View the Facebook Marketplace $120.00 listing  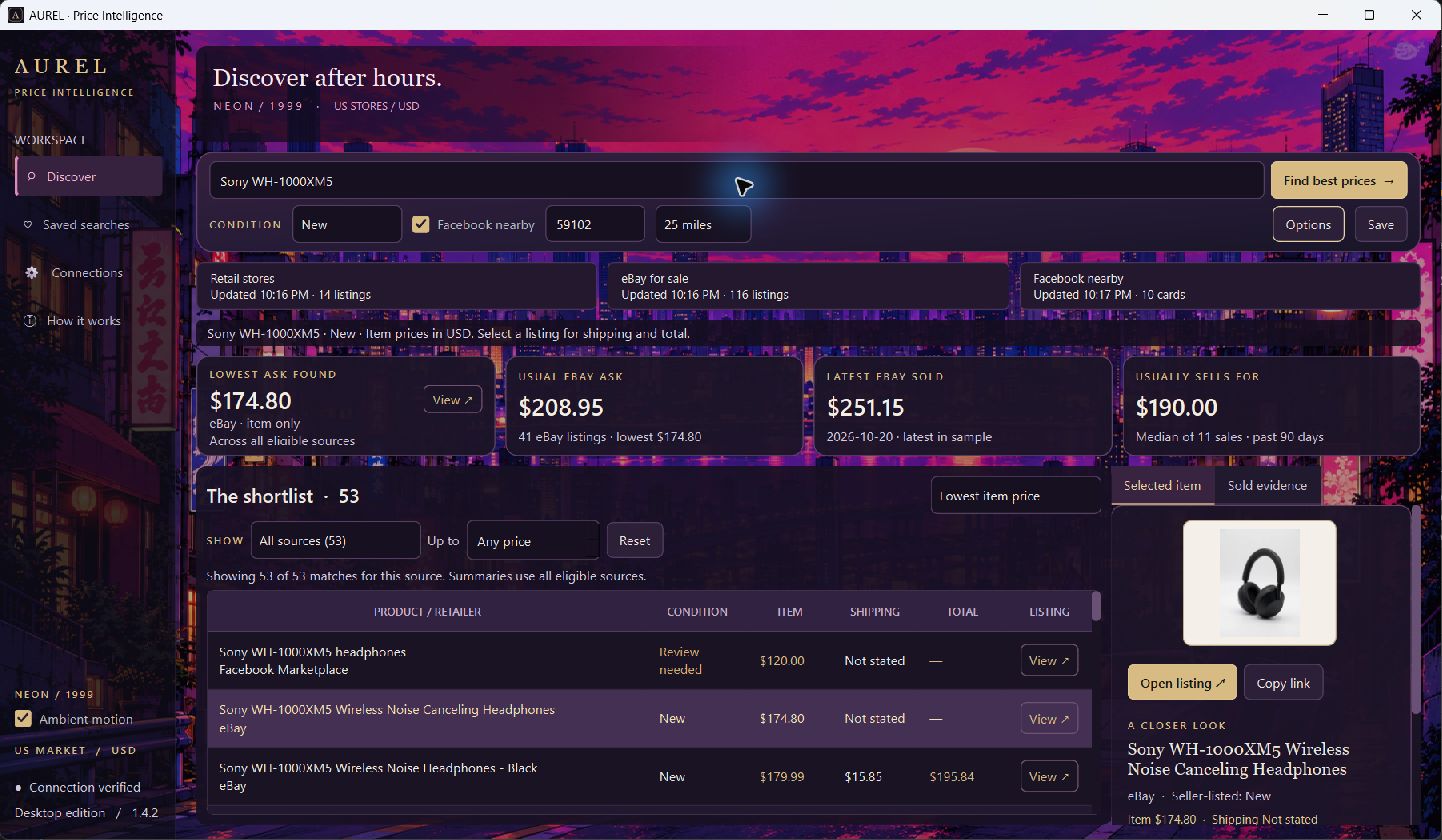pos(1049,660)
